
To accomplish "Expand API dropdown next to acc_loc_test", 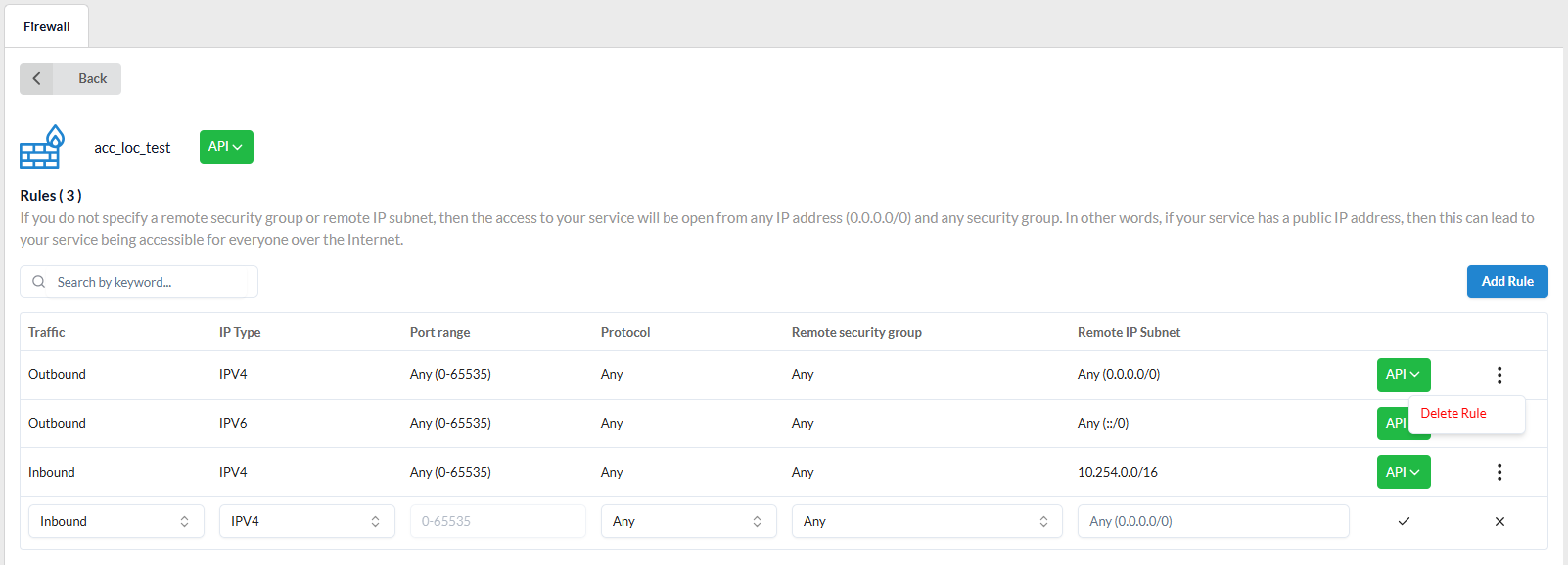I will [x=226, y=147].
